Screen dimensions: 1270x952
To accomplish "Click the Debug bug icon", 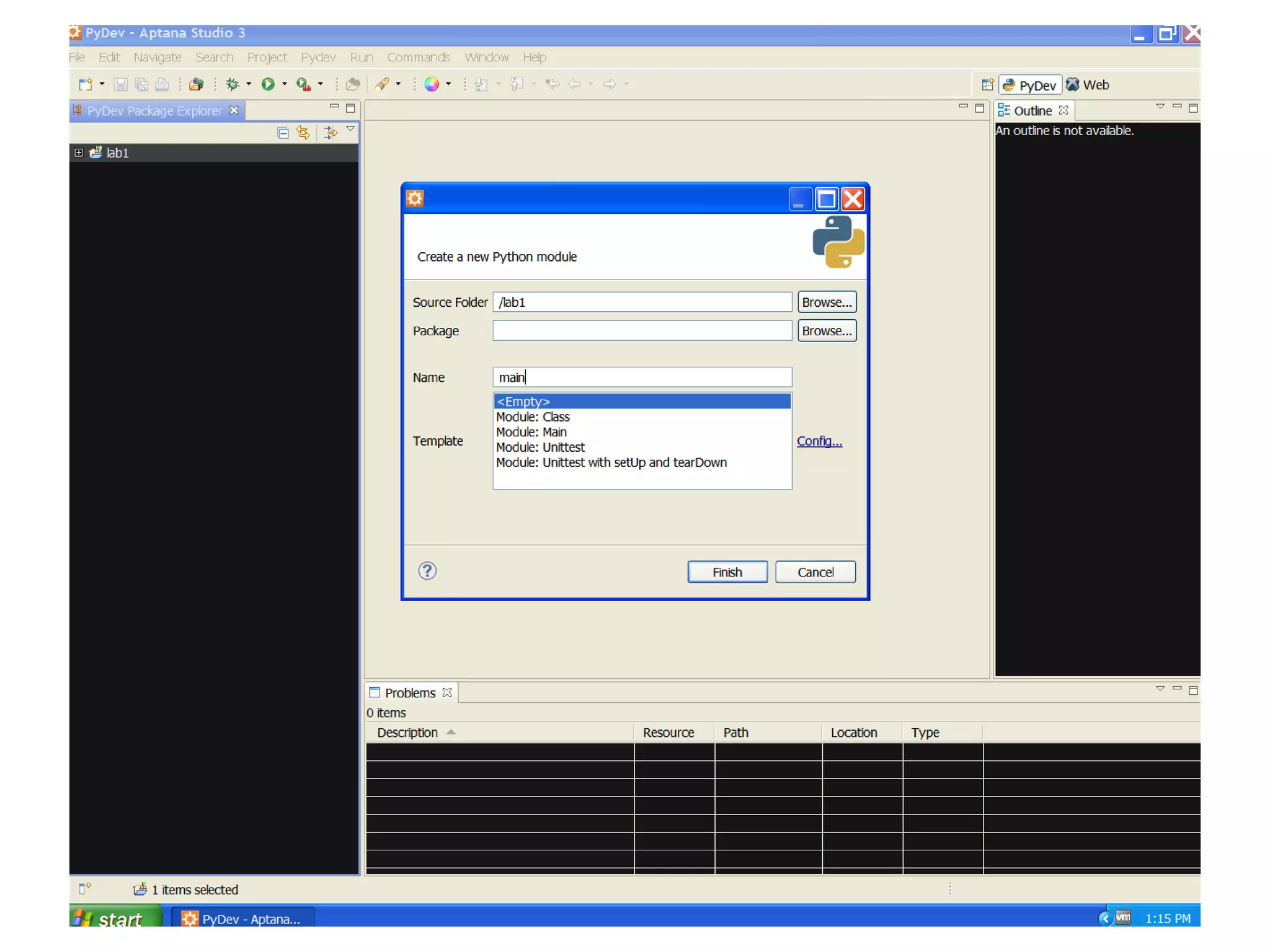I will pyautogui.click(x=233, y=84).
